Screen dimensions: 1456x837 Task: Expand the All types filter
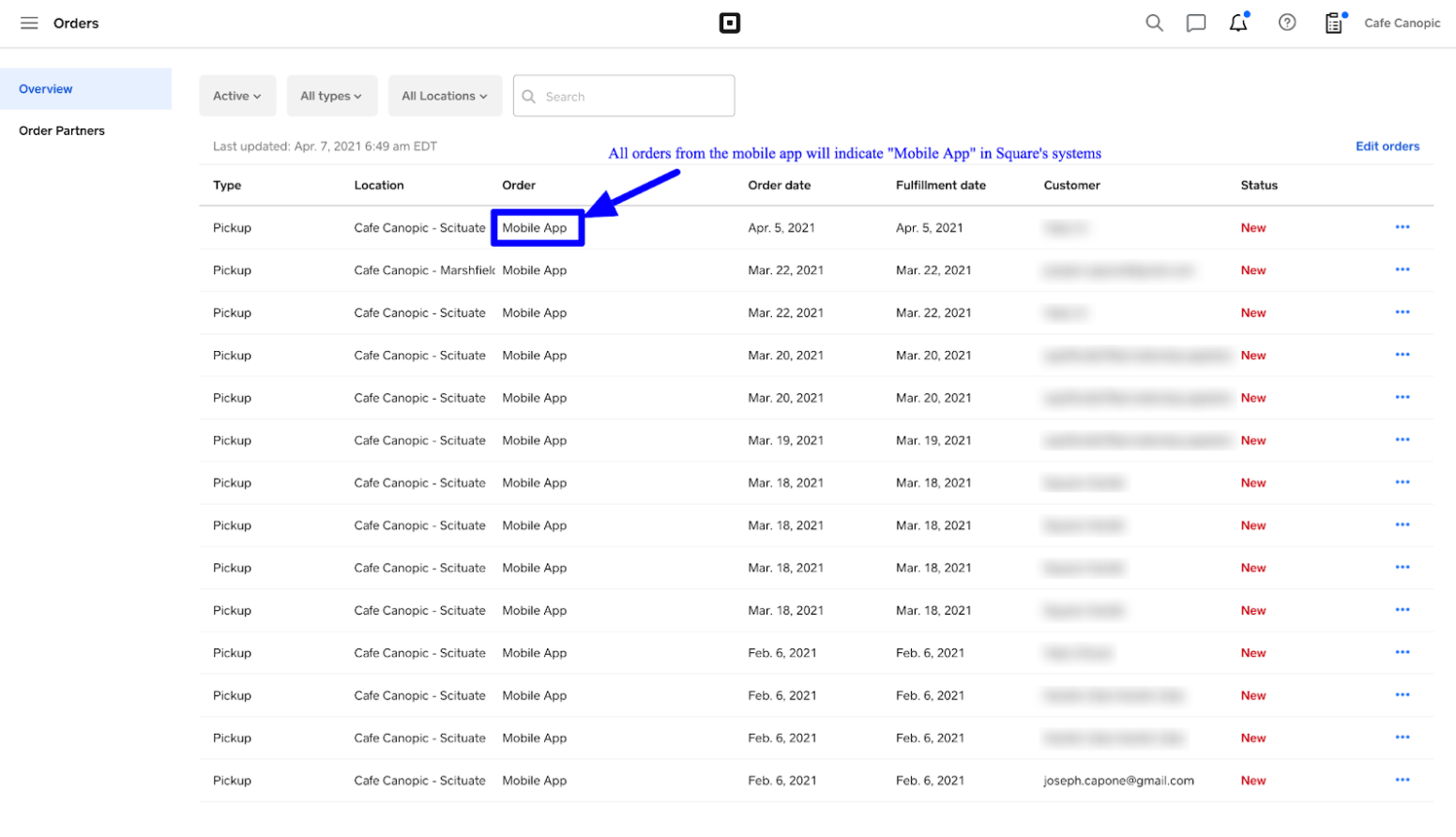[x=331, y=96]
